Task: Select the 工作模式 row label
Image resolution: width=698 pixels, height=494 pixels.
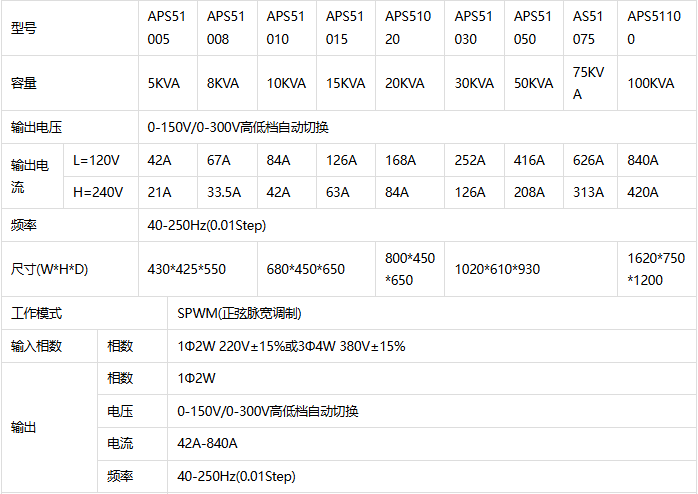Action: click(36, 313)
